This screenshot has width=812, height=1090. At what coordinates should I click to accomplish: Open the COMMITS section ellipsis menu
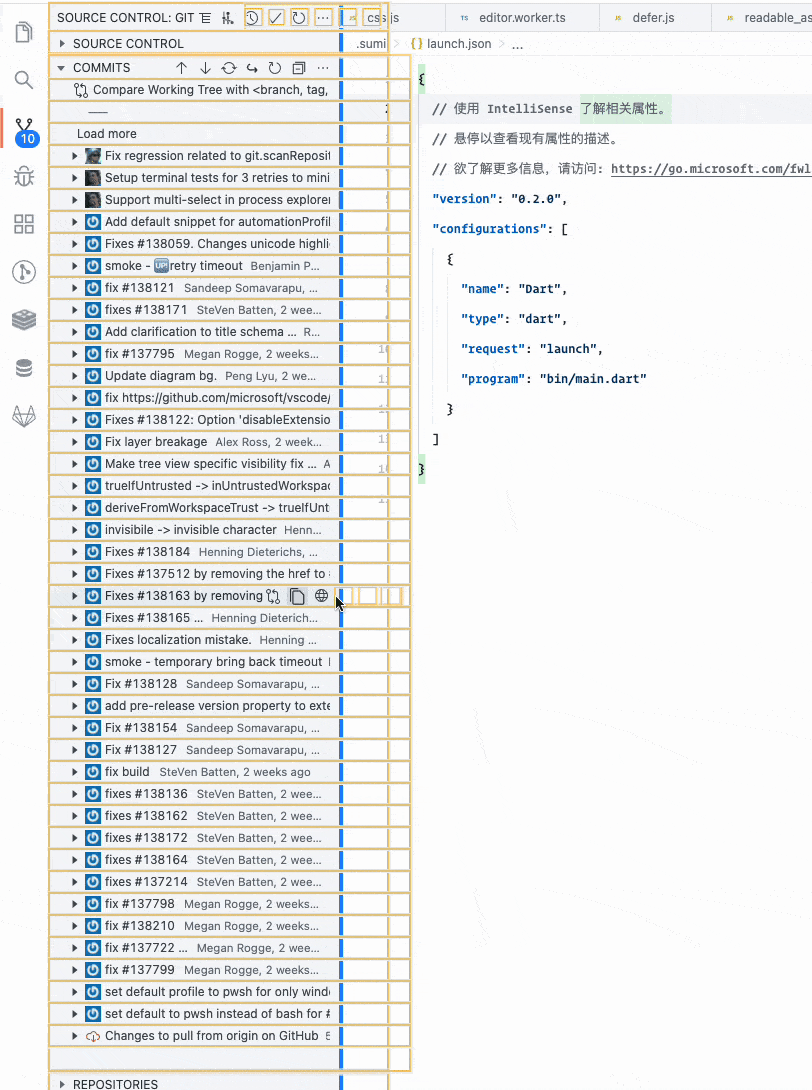click(x=323, y=68)
